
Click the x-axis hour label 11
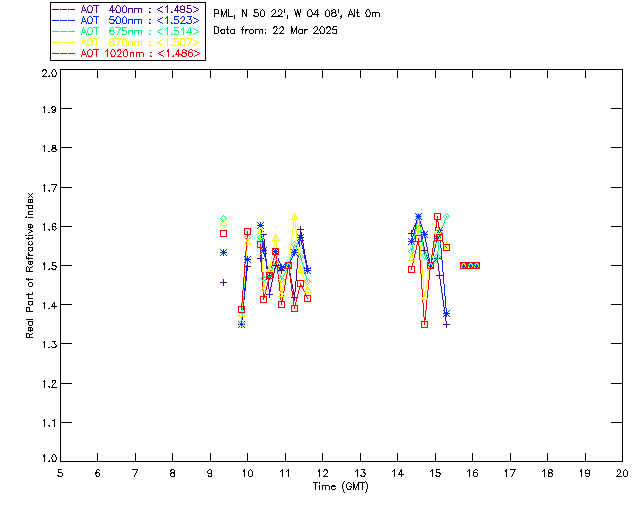[285, 473]
